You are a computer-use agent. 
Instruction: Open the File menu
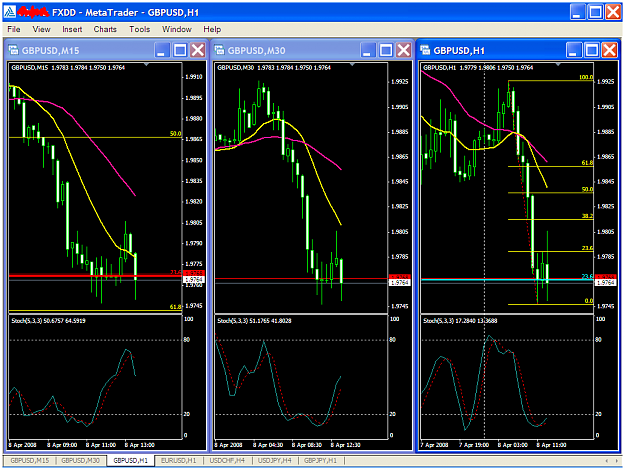(x=14, y=29)
